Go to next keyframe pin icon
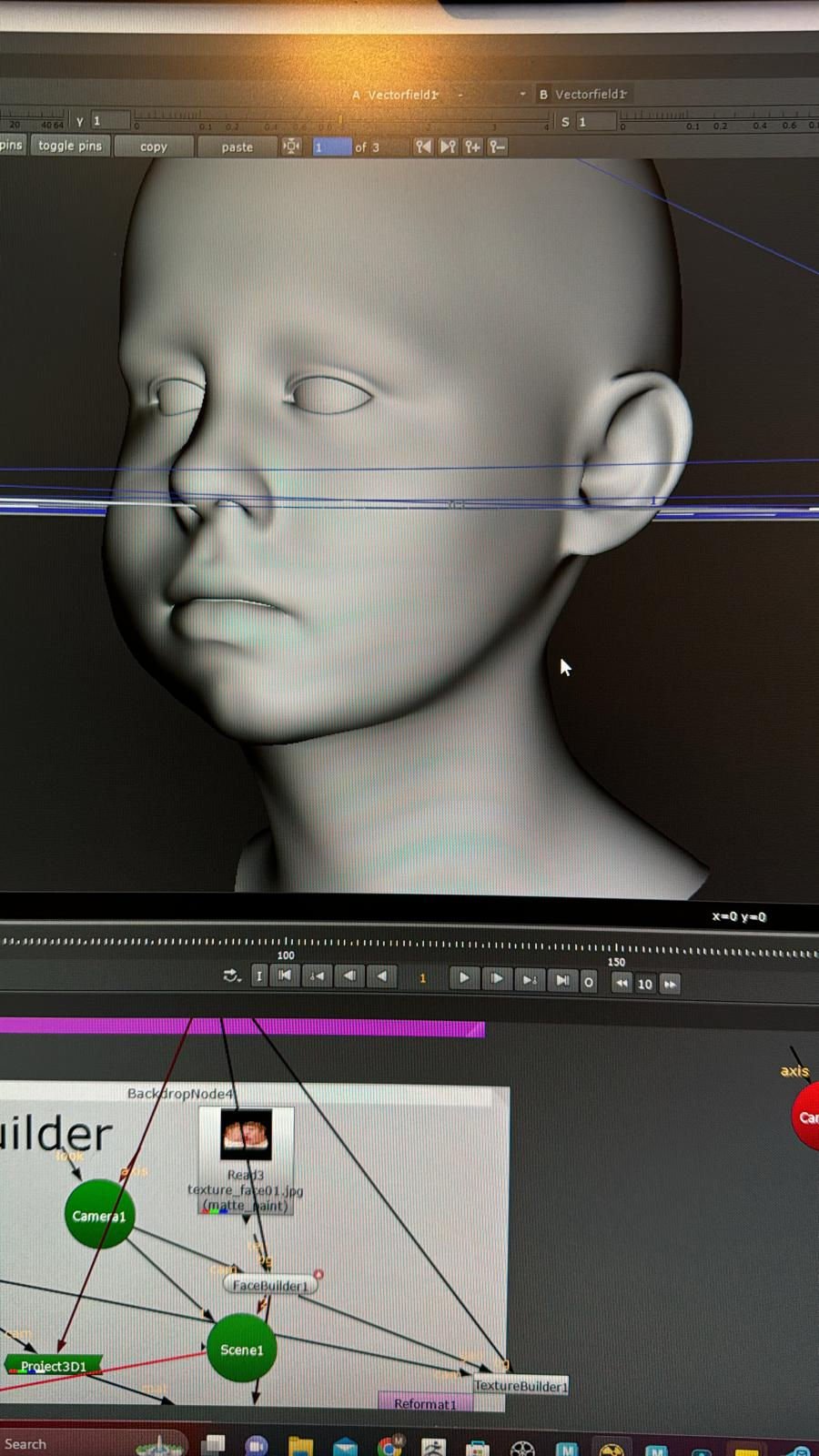Viewport: 819px width, 1456px height. pyautogui.click(x=448, y=147)
